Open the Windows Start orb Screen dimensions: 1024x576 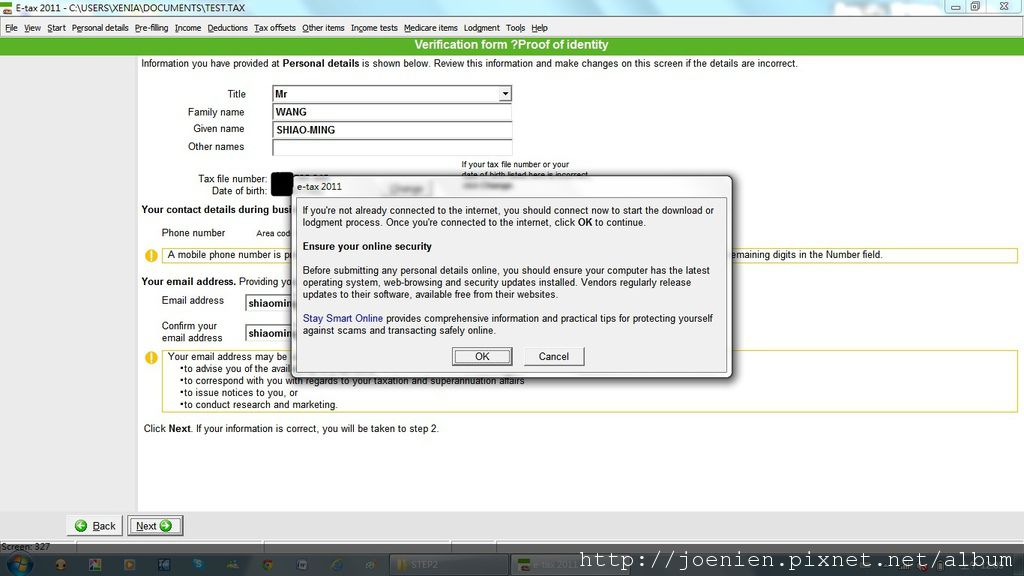19,564
